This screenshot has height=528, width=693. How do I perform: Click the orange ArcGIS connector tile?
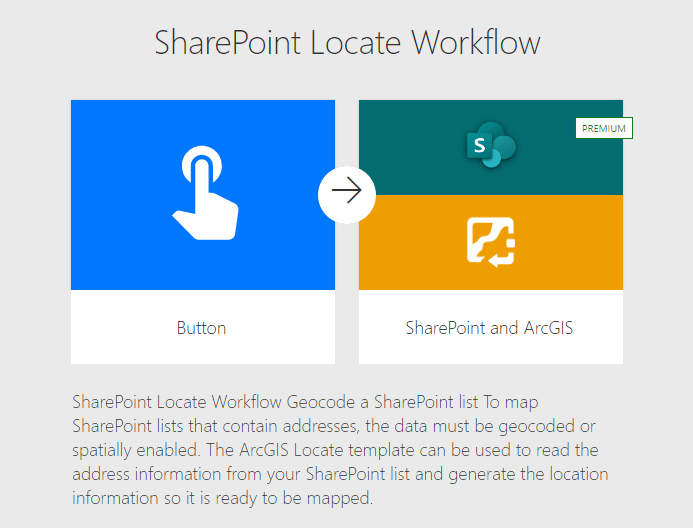pos(491,243)
